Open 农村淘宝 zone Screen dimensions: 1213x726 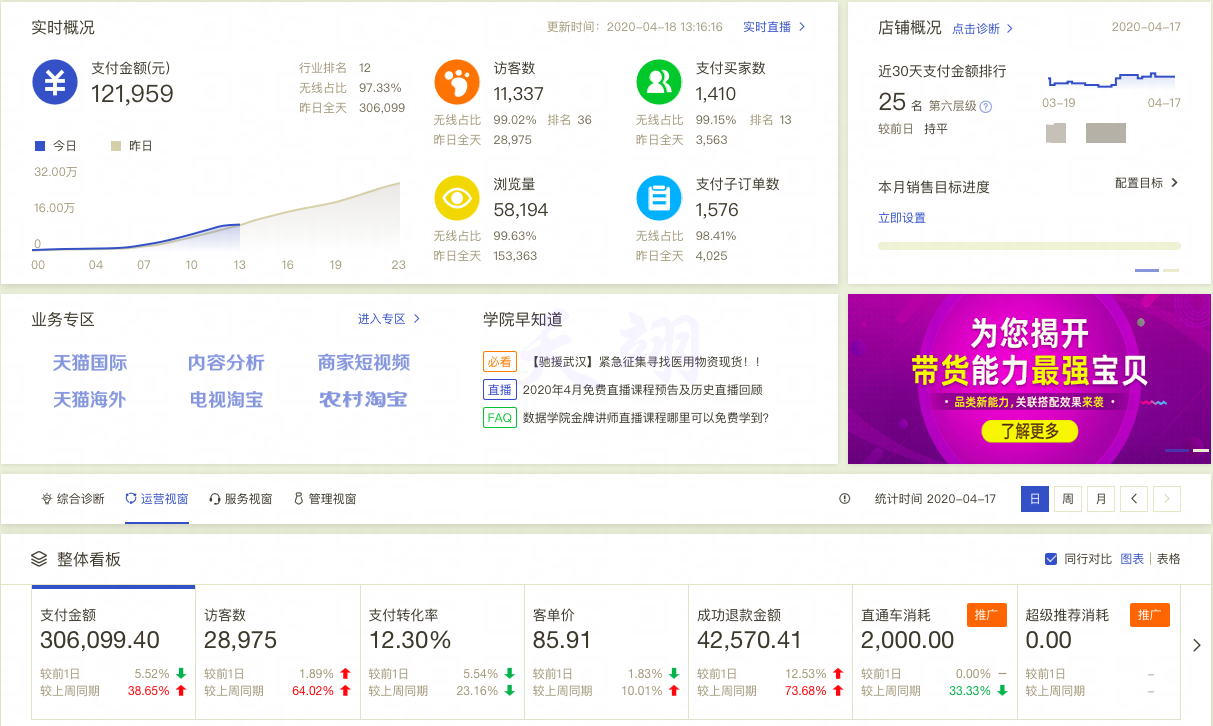click(x=364, y=400)
